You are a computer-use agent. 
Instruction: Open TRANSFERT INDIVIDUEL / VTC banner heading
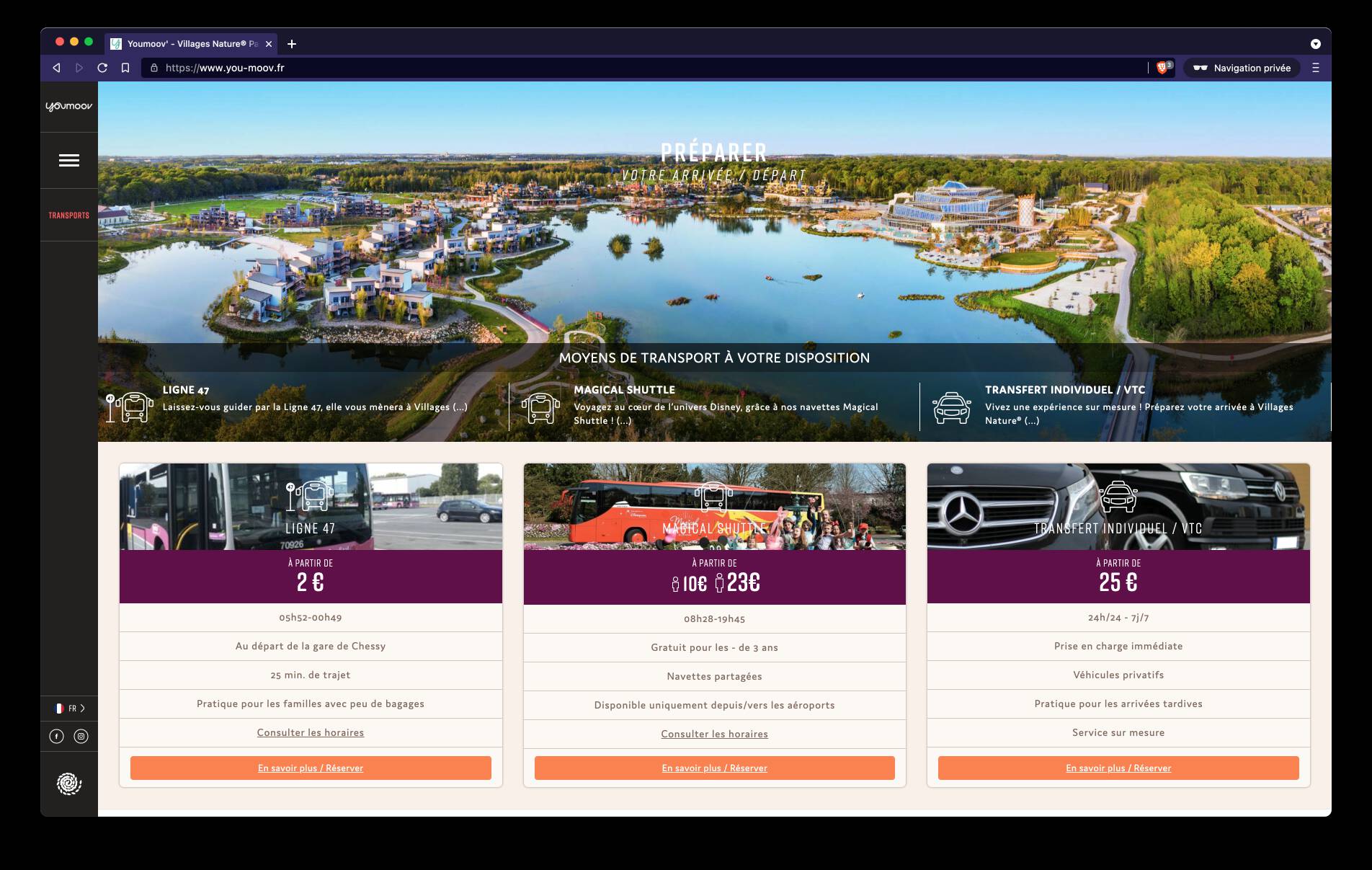click(1065, 390)
